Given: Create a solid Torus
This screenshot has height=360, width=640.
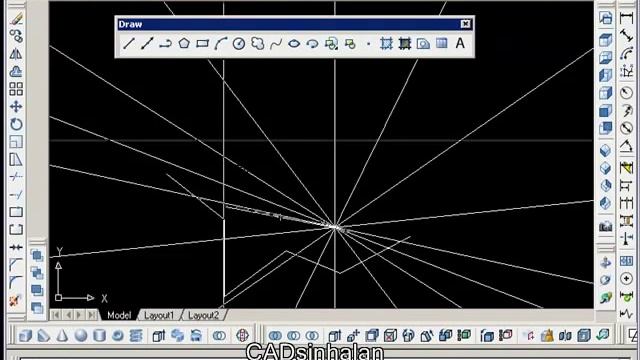Looking at the screenshot, I should click(118, 336).
